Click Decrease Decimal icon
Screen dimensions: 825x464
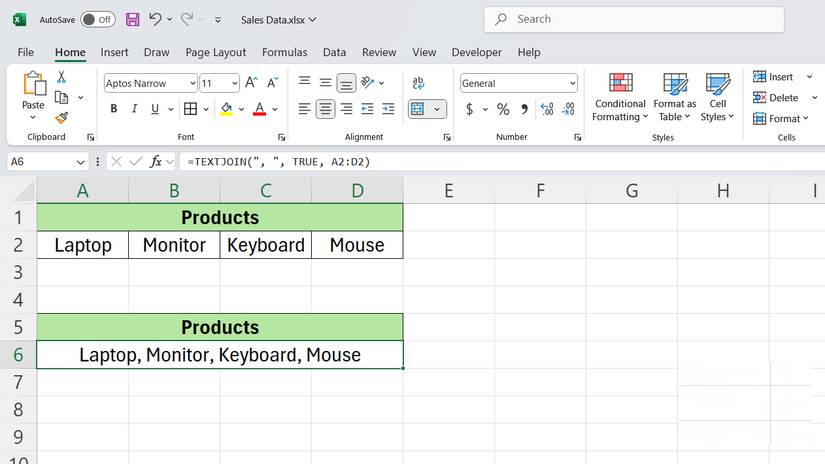point(568,109)
